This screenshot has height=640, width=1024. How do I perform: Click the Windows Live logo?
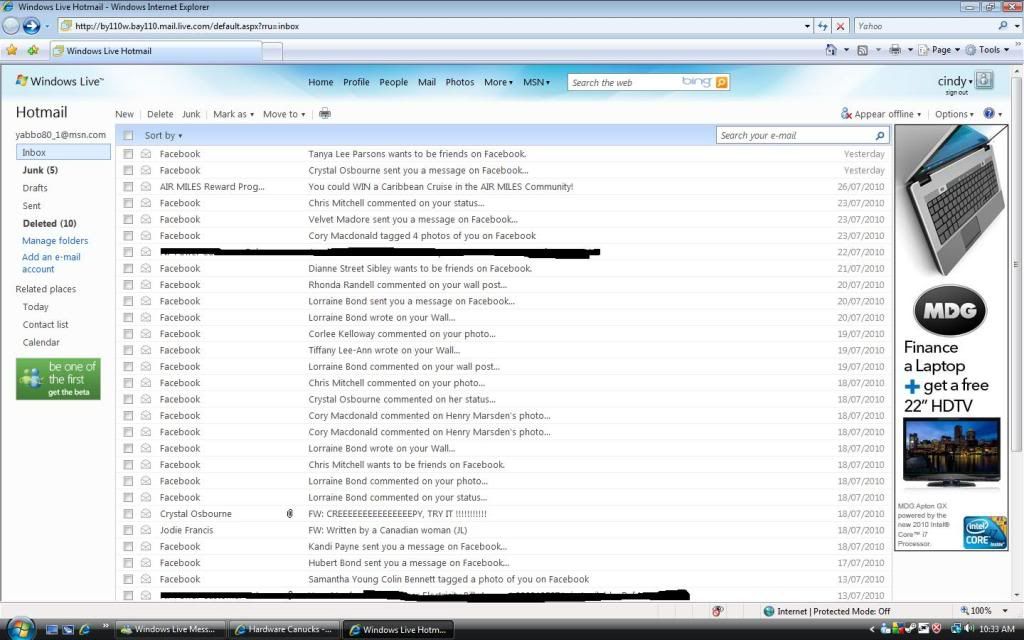[59, 81]
